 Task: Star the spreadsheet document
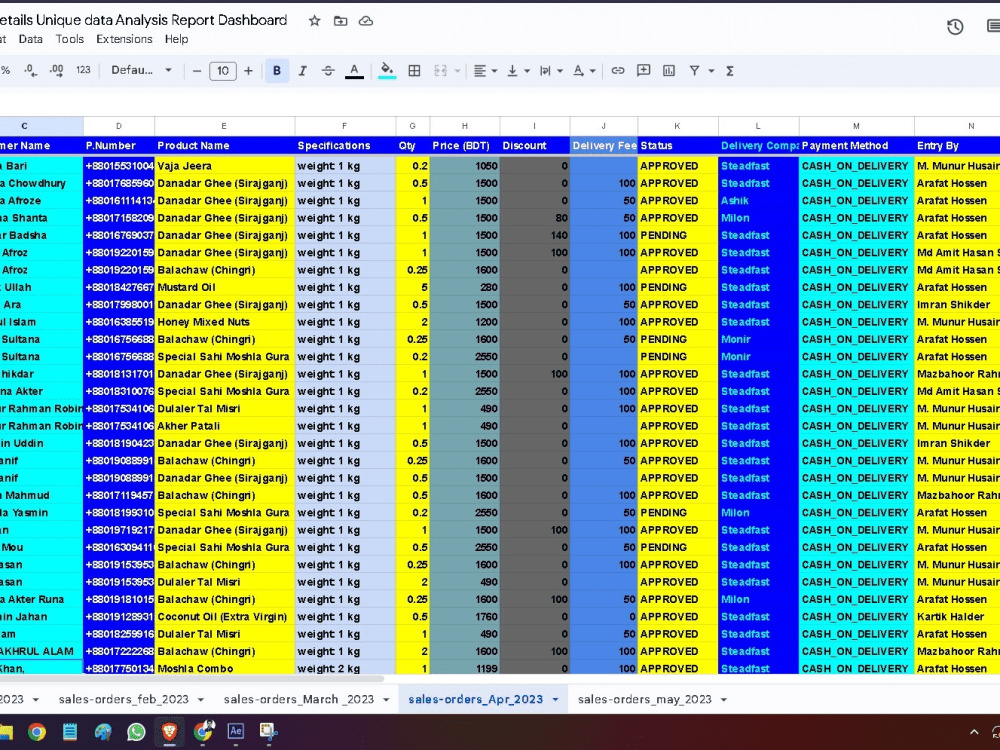(x=314, y=19)
